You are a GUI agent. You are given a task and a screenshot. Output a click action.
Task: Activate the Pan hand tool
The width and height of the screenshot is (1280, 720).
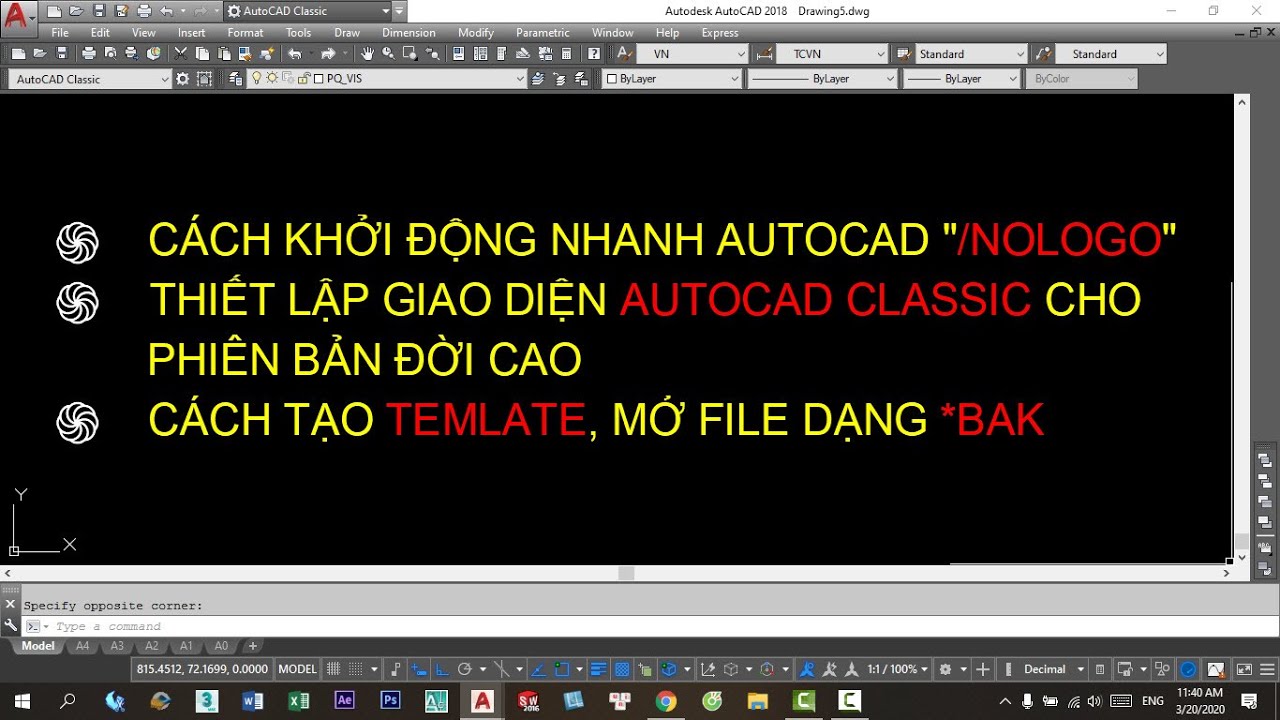[x=367, y=53]
